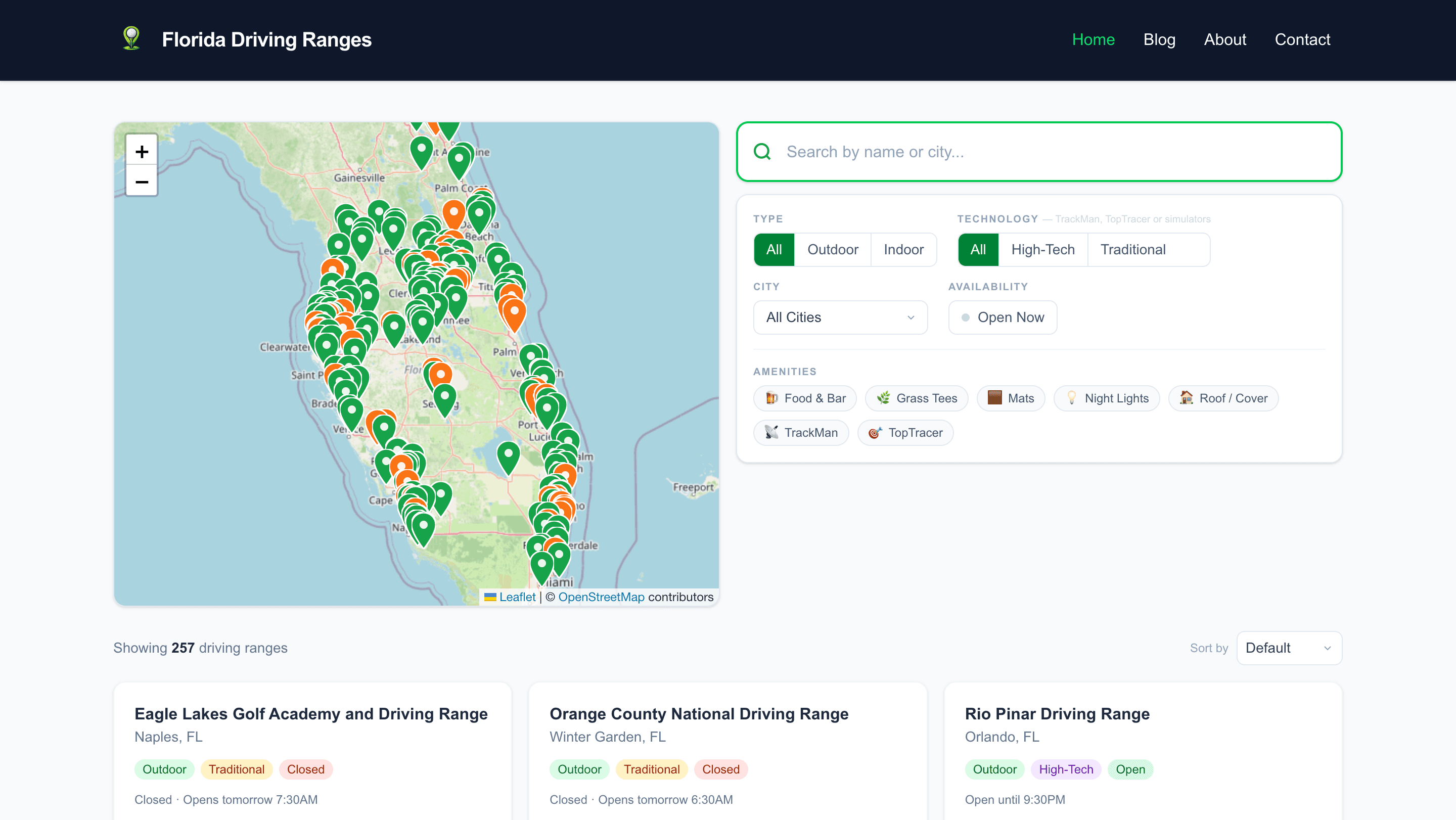1456x820 pixels.
Task: Click 'Closed · Opens tomorrow 7:30AM' text
Action: [x=225, y=800]
